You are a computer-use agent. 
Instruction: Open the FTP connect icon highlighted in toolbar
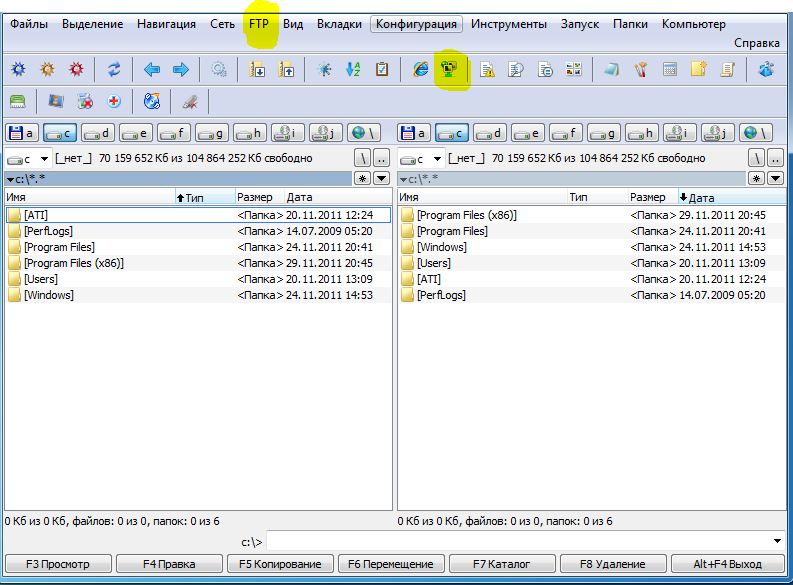tap(449, 69)
